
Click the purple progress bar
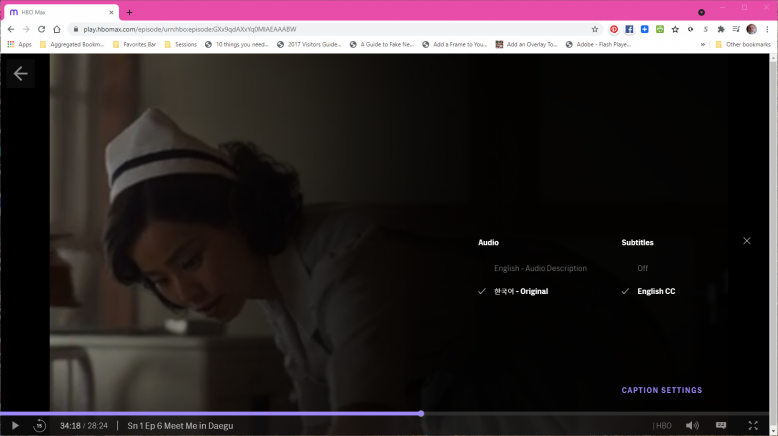coord(208,413)
